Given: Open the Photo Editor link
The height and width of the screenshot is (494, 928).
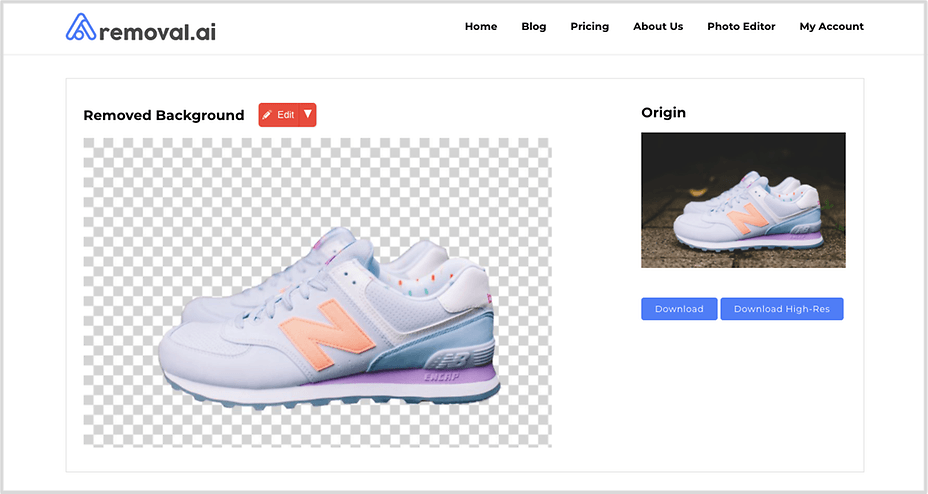Looking at the screenshot, I should [x=741, y=27].
